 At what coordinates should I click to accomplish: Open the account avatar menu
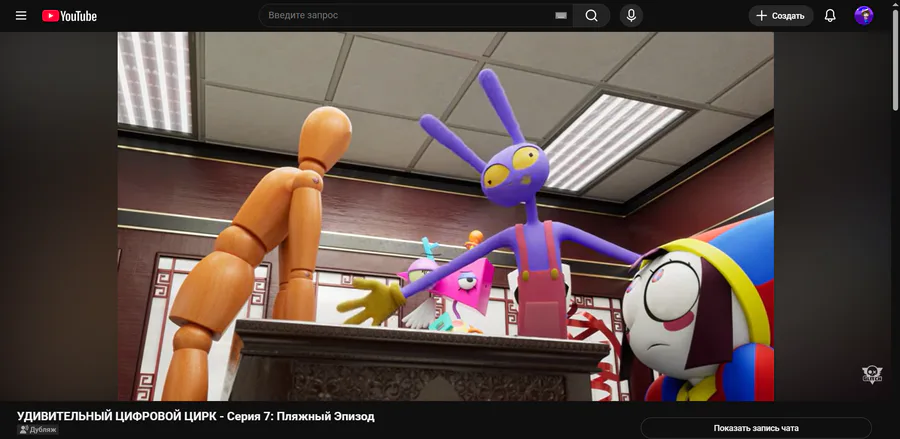coord(864,15)
